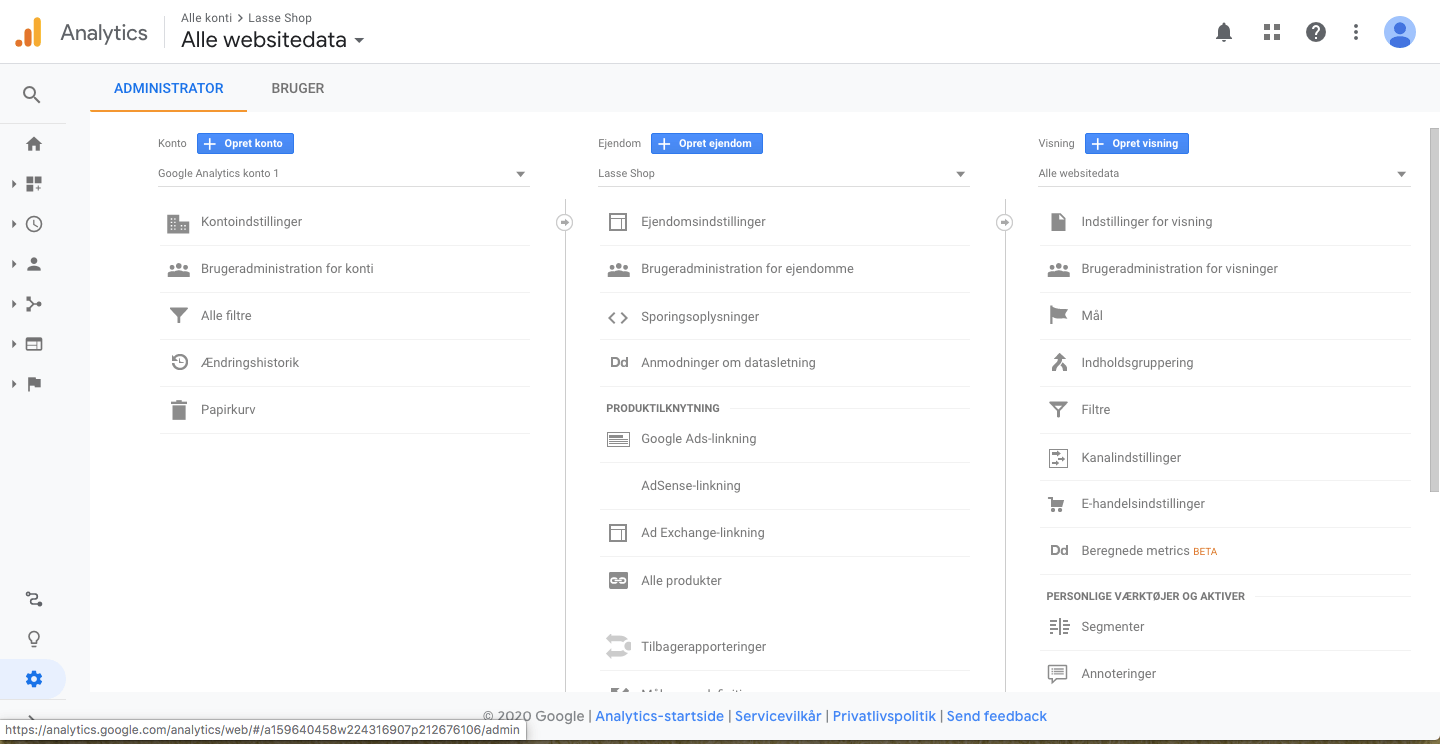The width and height of the screenshot is (1440, 744).
Task: Switch to the ADMINISTRATOR tab
Action: [169, 88]
